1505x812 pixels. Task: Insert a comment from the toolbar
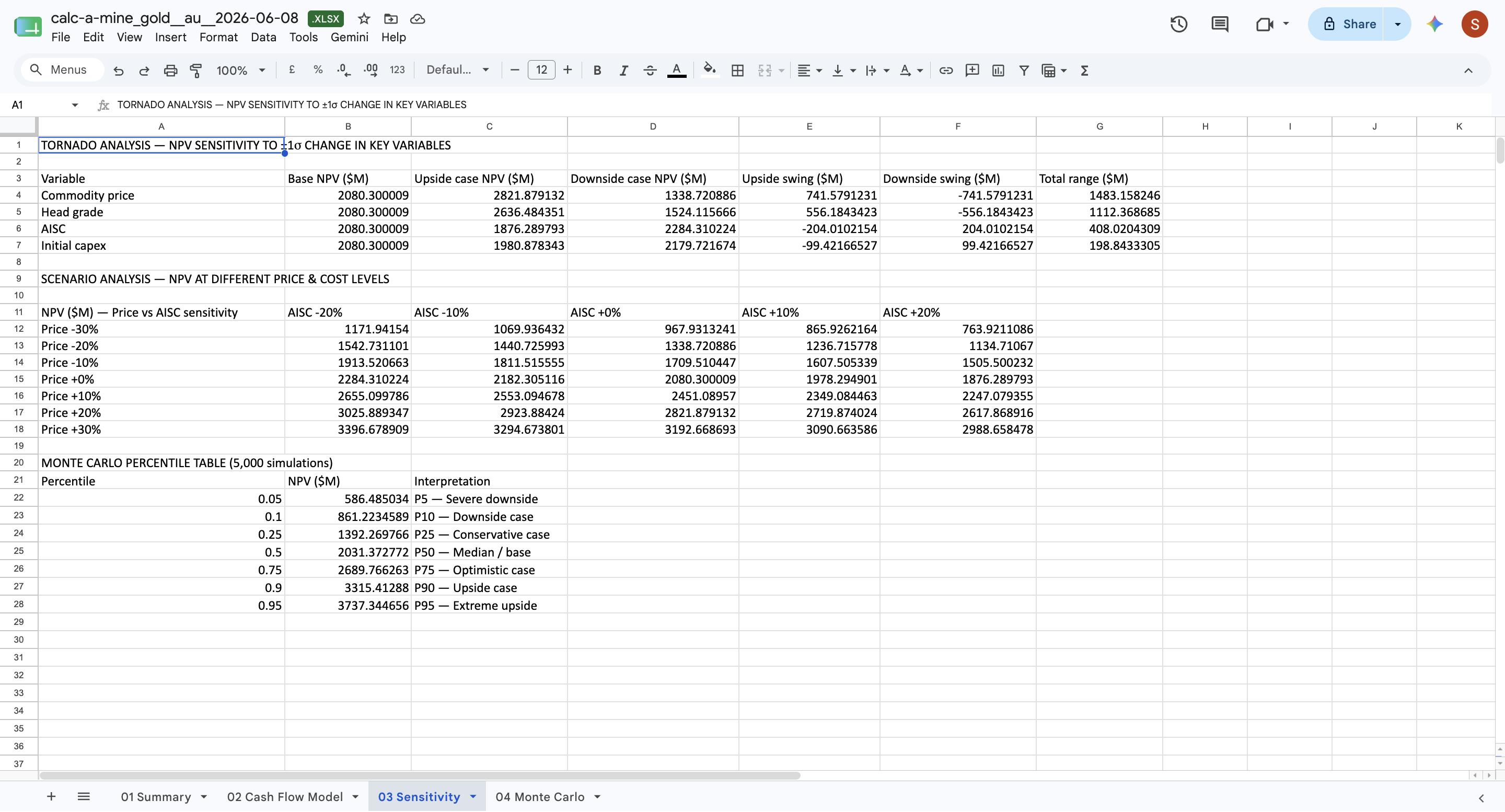coord(972,71)
